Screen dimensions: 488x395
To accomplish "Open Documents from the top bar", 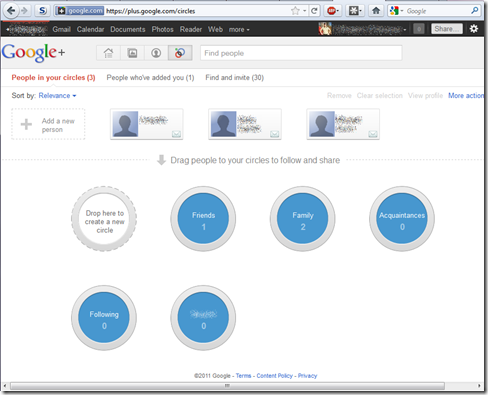I will click(128, 29).
